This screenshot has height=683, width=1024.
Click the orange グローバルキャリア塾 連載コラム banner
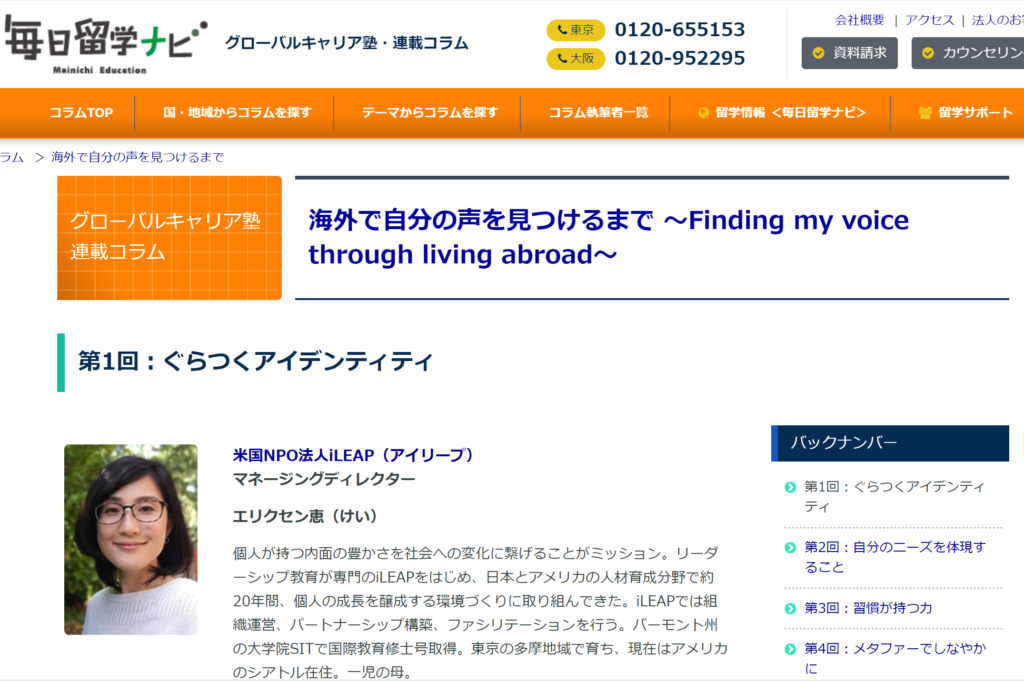[x=169, y=238]
